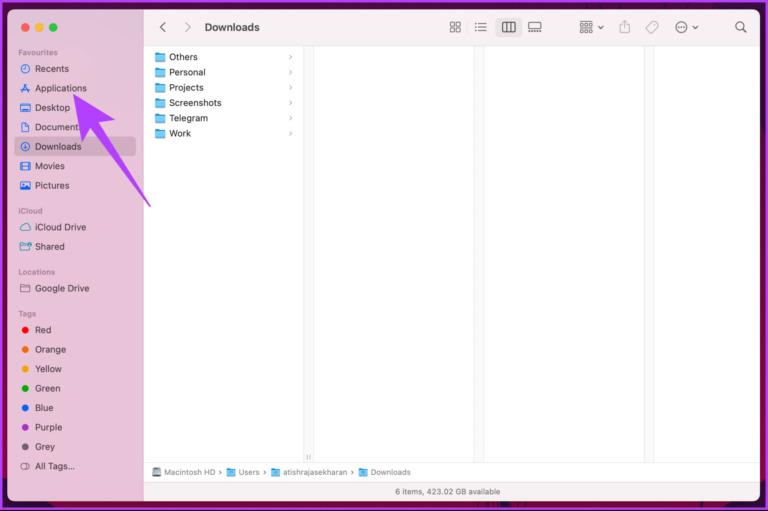This screenshot has height=511, width=768.
Task: Select the Projects folder
Action: tap(224, 88)
